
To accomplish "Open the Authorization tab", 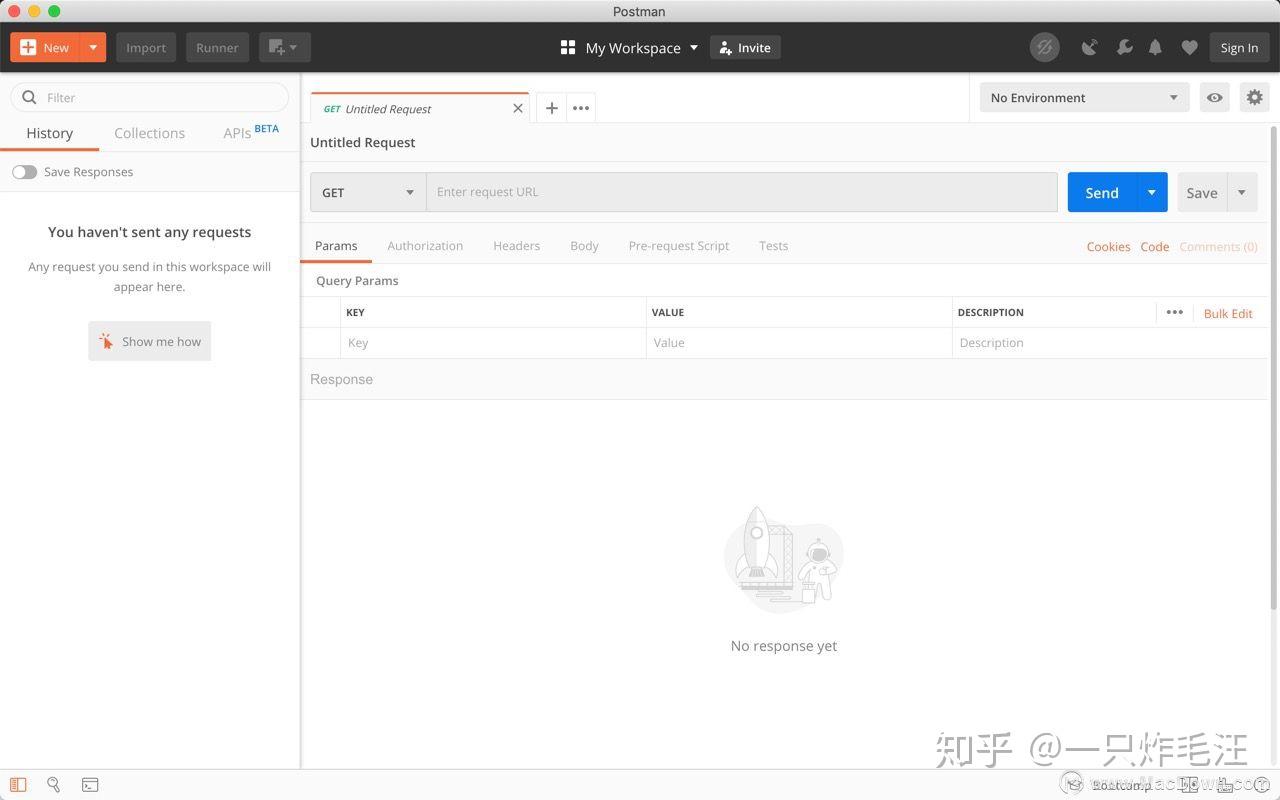I will coord(425,245).
